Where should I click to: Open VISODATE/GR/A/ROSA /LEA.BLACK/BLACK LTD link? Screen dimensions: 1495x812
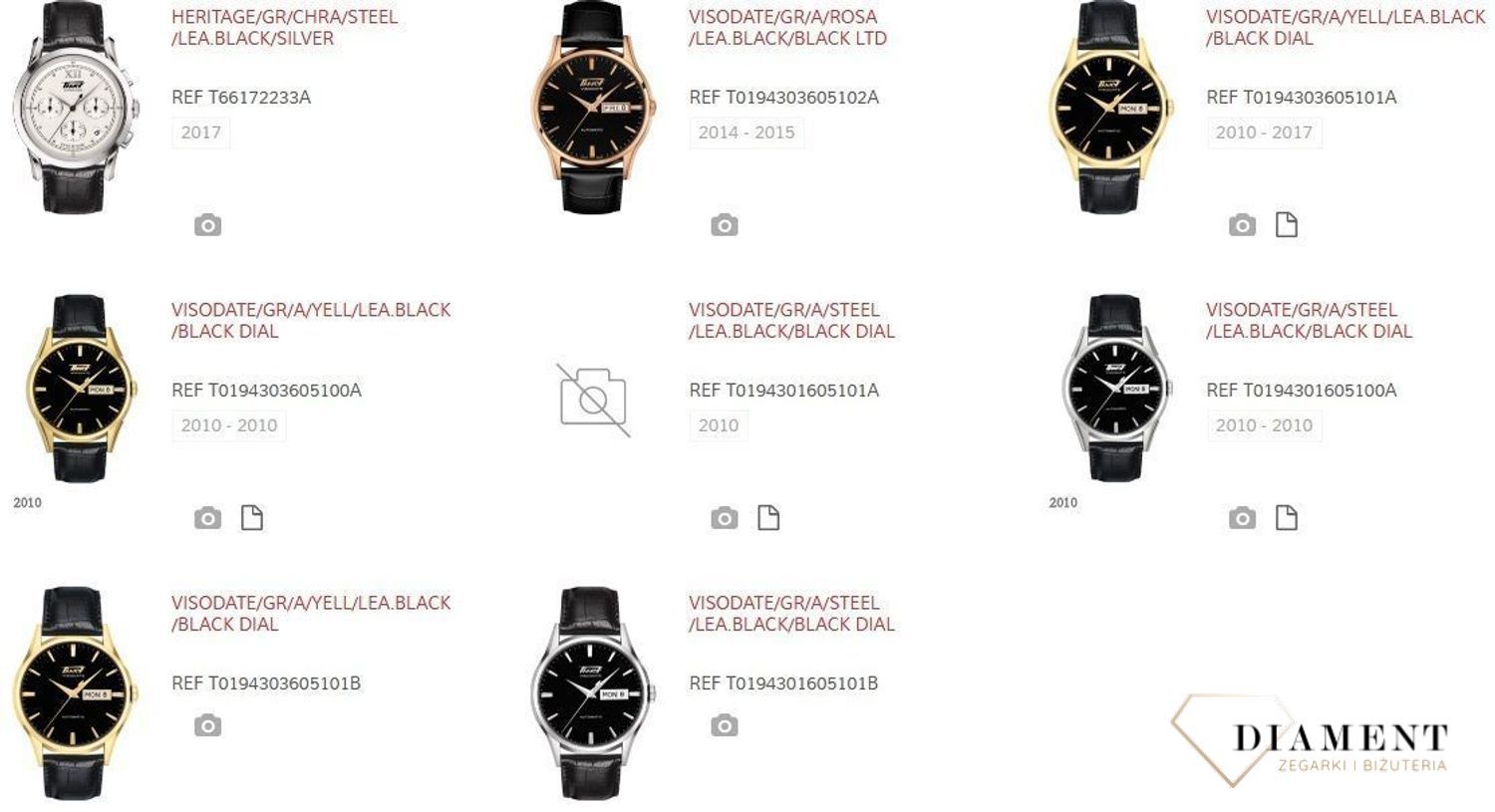click(x=787, y=28)
